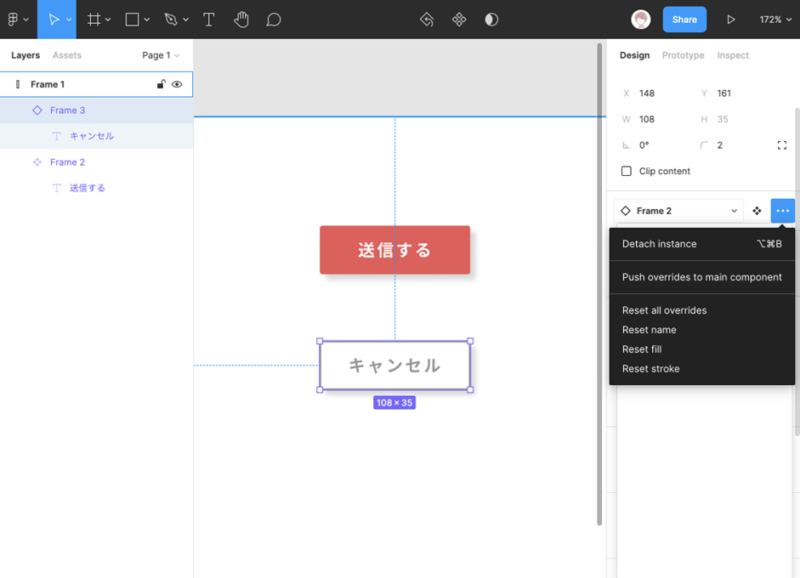Choose Detach instance from the menu

pos(659,244)
